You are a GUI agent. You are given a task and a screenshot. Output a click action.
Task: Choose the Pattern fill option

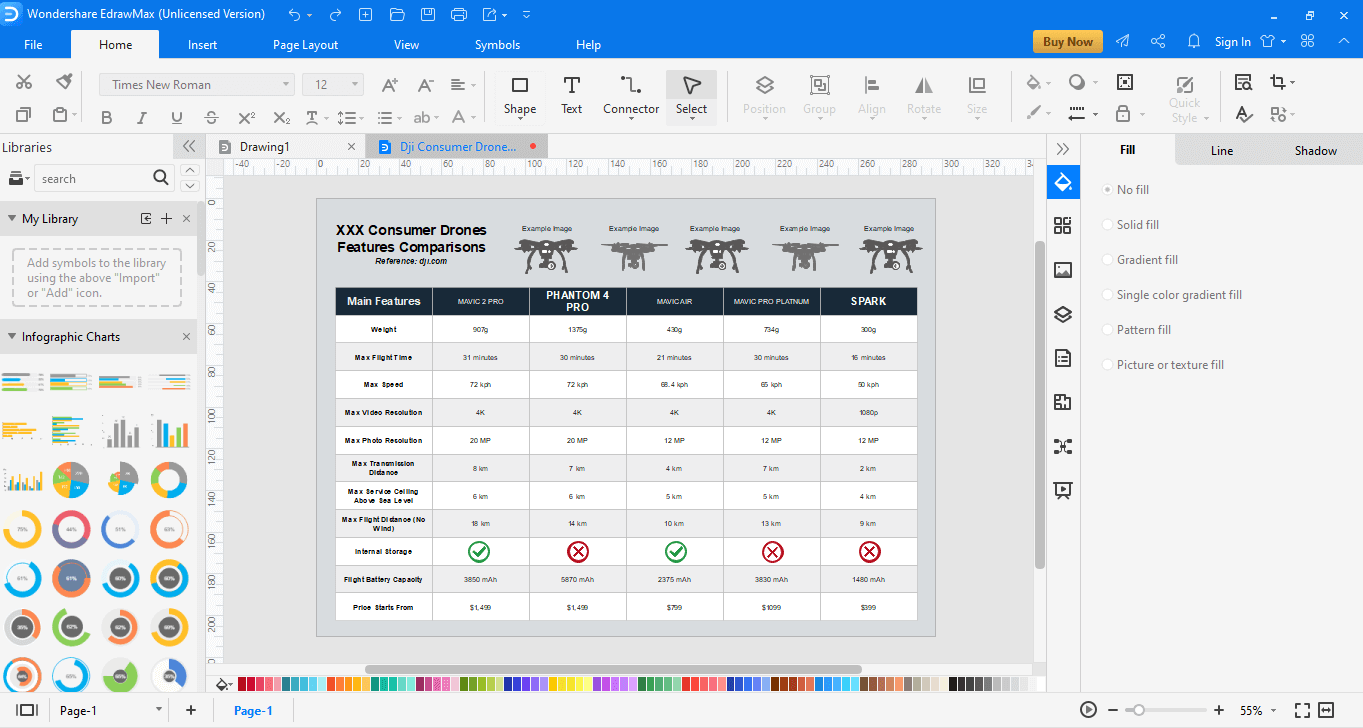1136,330
